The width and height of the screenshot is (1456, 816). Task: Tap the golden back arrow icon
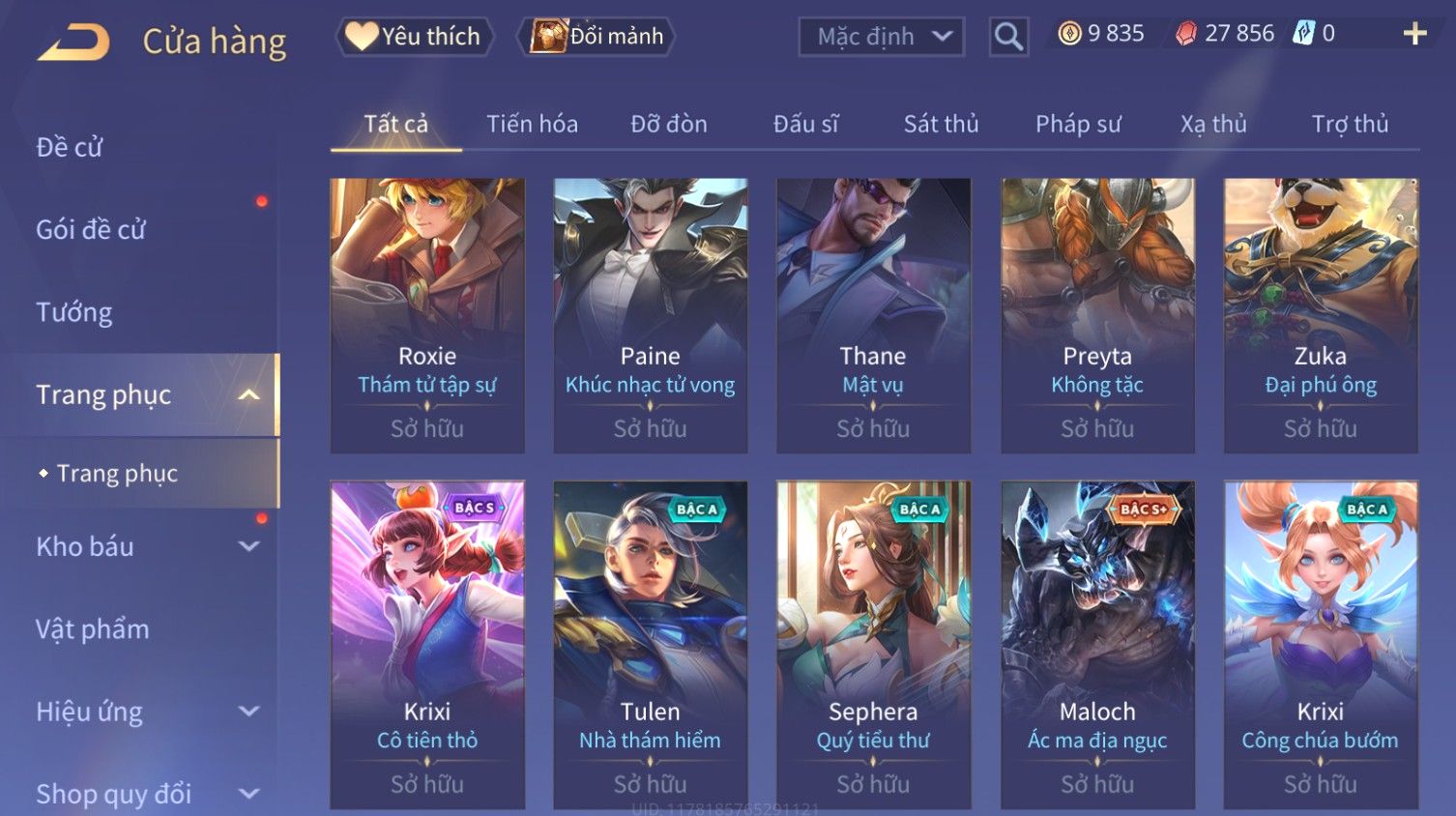pyautogui.click(x=73, y=43)
